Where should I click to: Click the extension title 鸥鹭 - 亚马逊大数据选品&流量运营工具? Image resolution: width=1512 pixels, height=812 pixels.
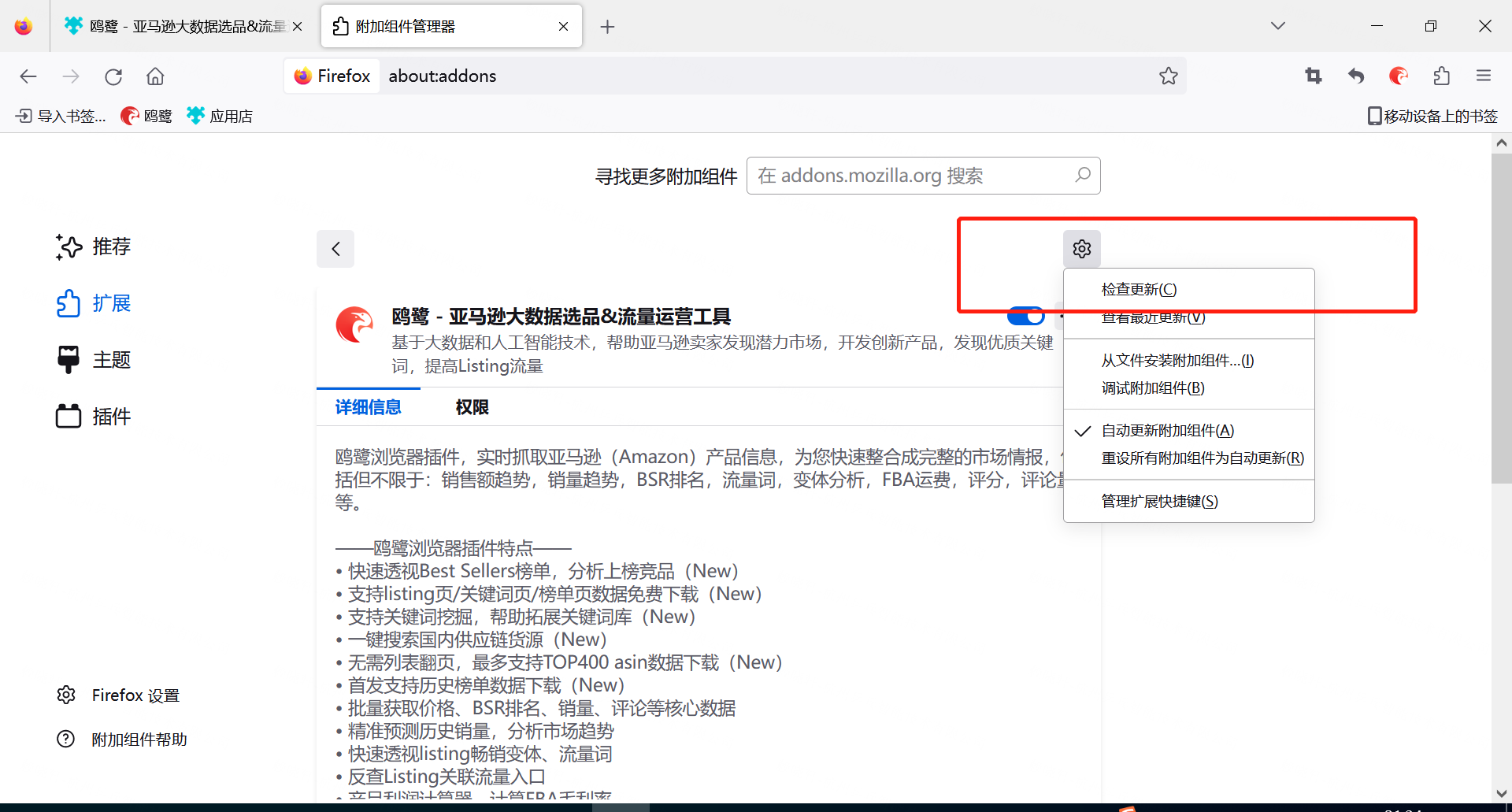[x=561, y=317]
